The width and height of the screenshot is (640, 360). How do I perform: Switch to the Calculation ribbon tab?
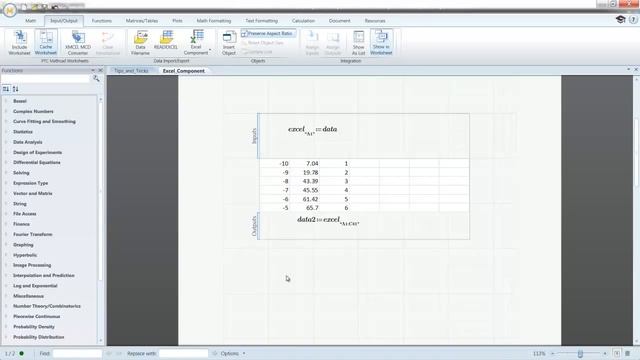coord(303,21)
